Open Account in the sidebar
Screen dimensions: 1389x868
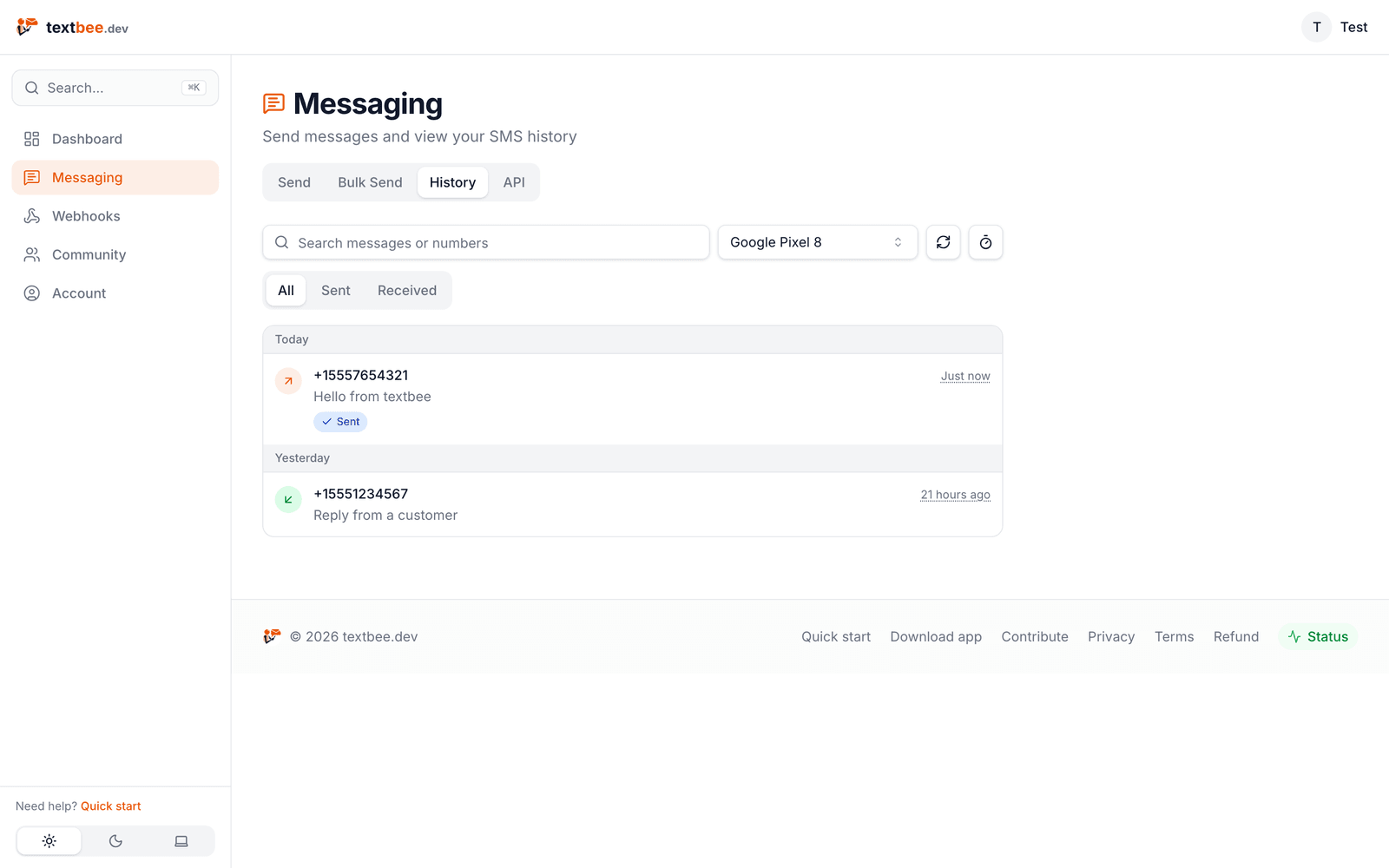click(x=115, y=293)
